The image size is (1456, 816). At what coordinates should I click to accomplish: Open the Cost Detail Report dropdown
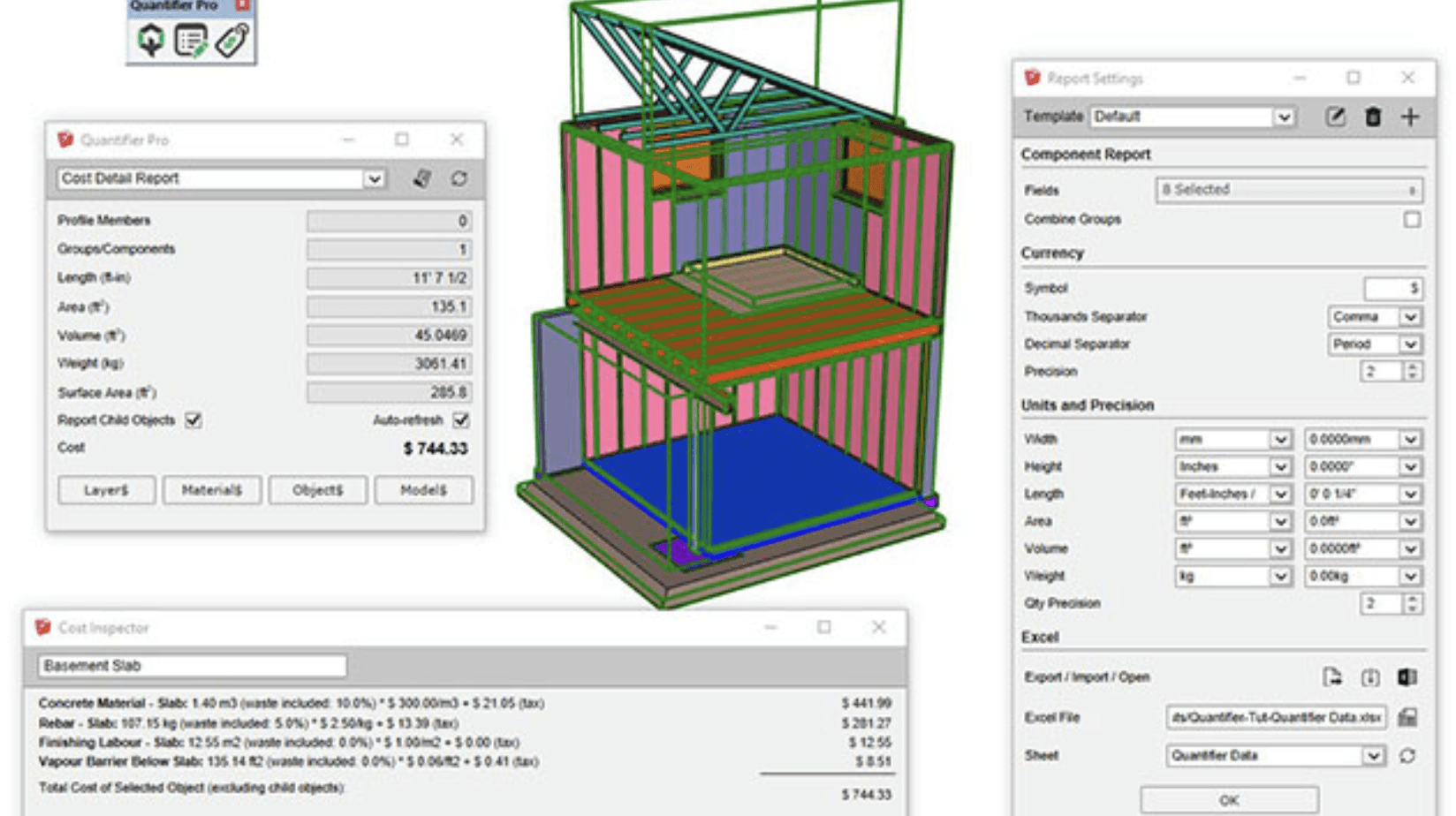point(375,178)
